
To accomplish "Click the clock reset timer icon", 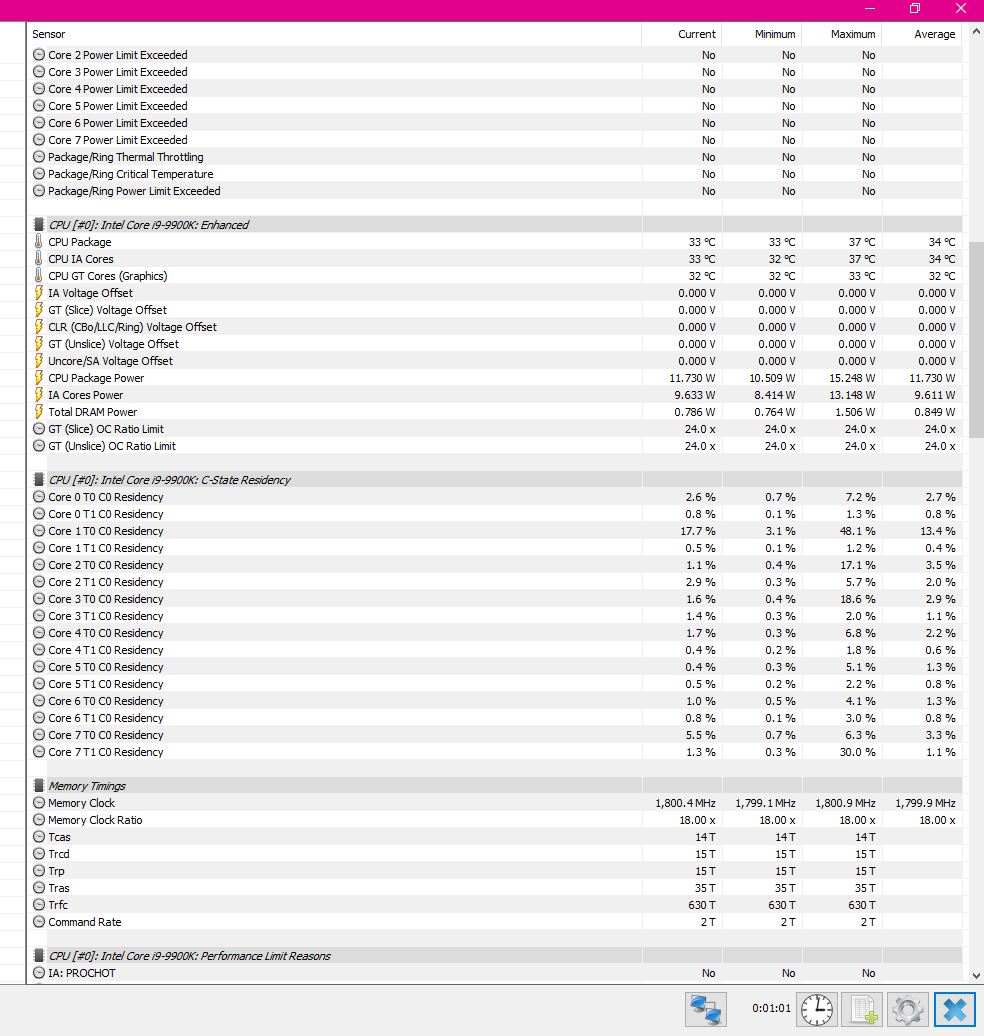I will coord(817,1009).
